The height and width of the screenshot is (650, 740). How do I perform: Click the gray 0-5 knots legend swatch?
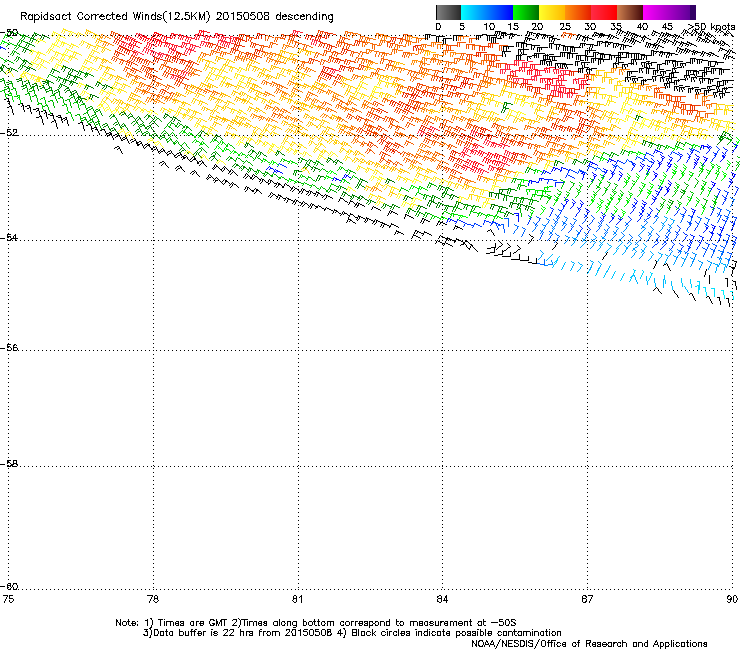click(x=448, y=12)
